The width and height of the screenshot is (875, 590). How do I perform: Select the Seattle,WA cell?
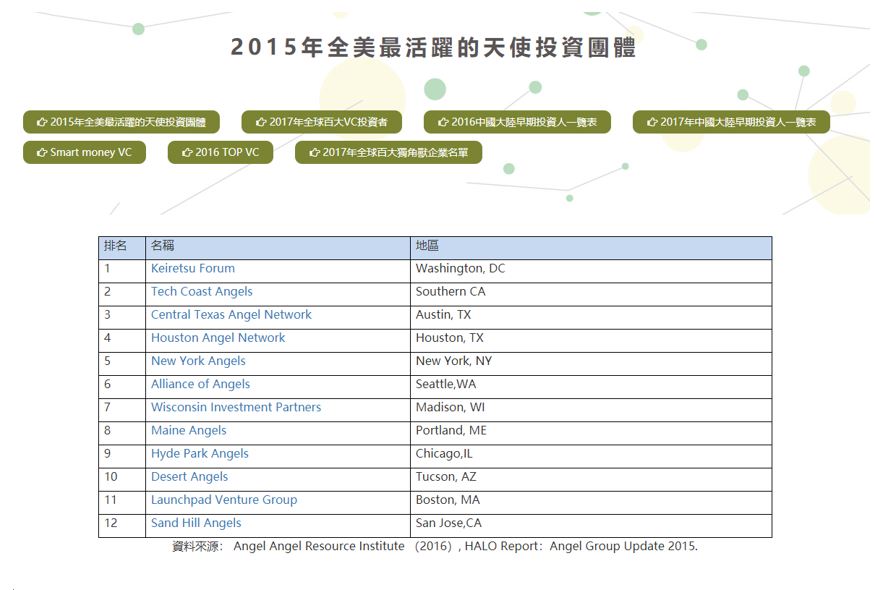(591, 387)
